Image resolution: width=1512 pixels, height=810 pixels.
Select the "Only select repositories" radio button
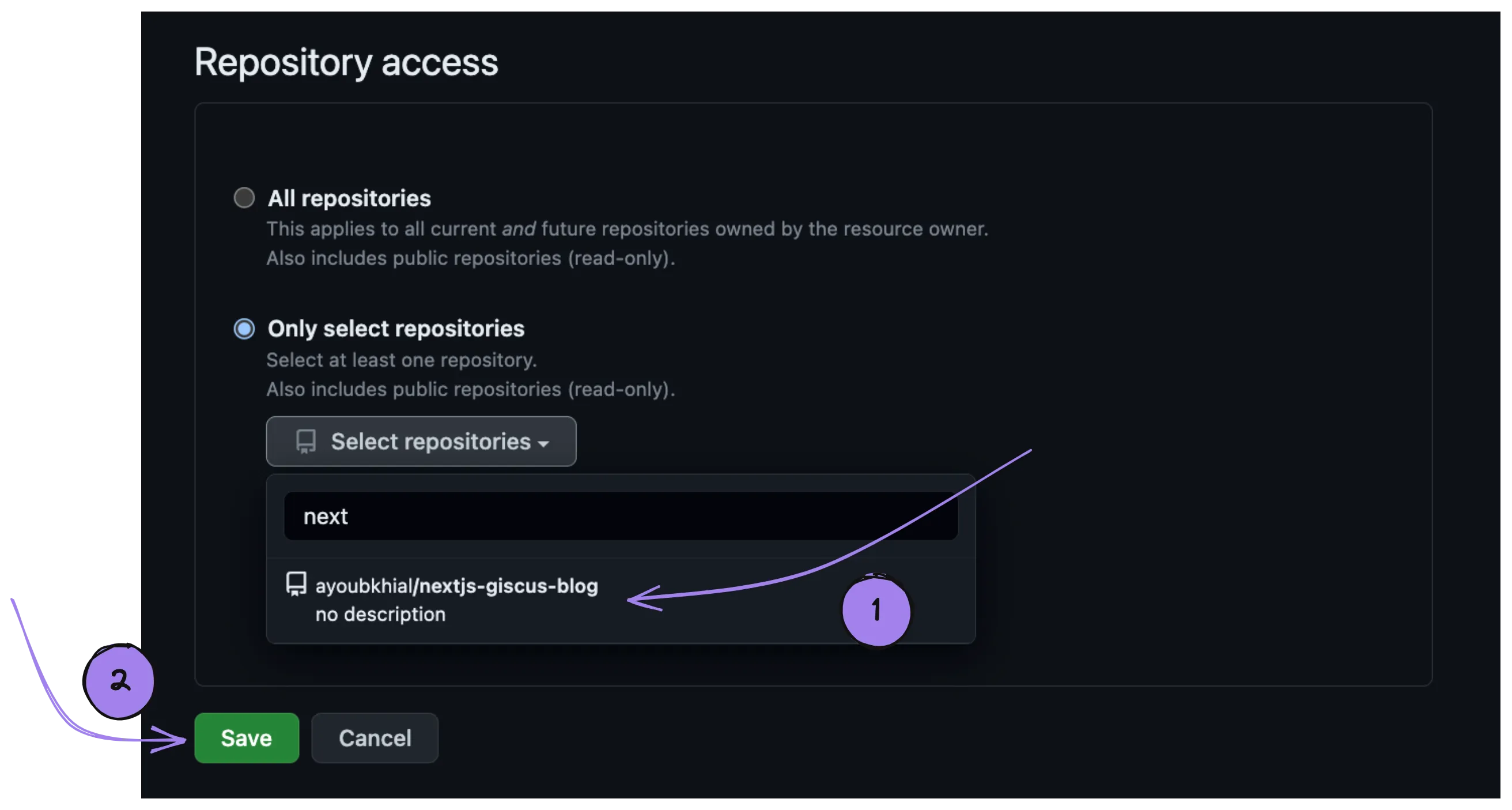click(x=244, y=329)
